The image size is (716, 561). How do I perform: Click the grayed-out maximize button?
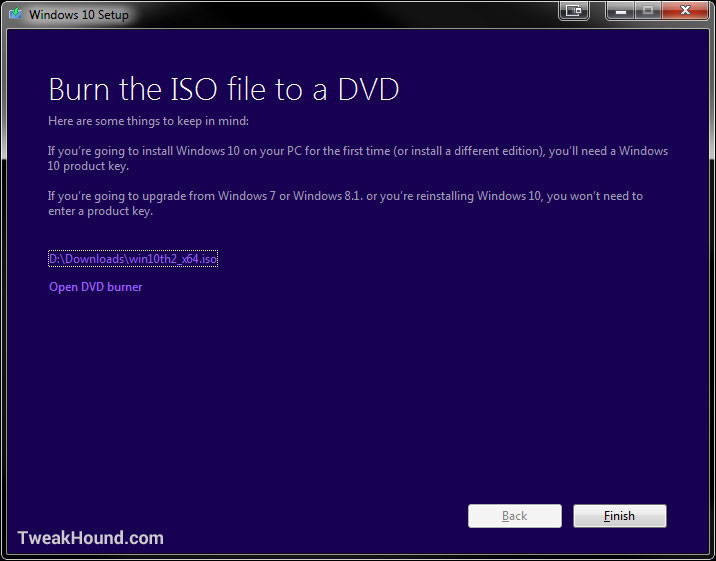648,10
